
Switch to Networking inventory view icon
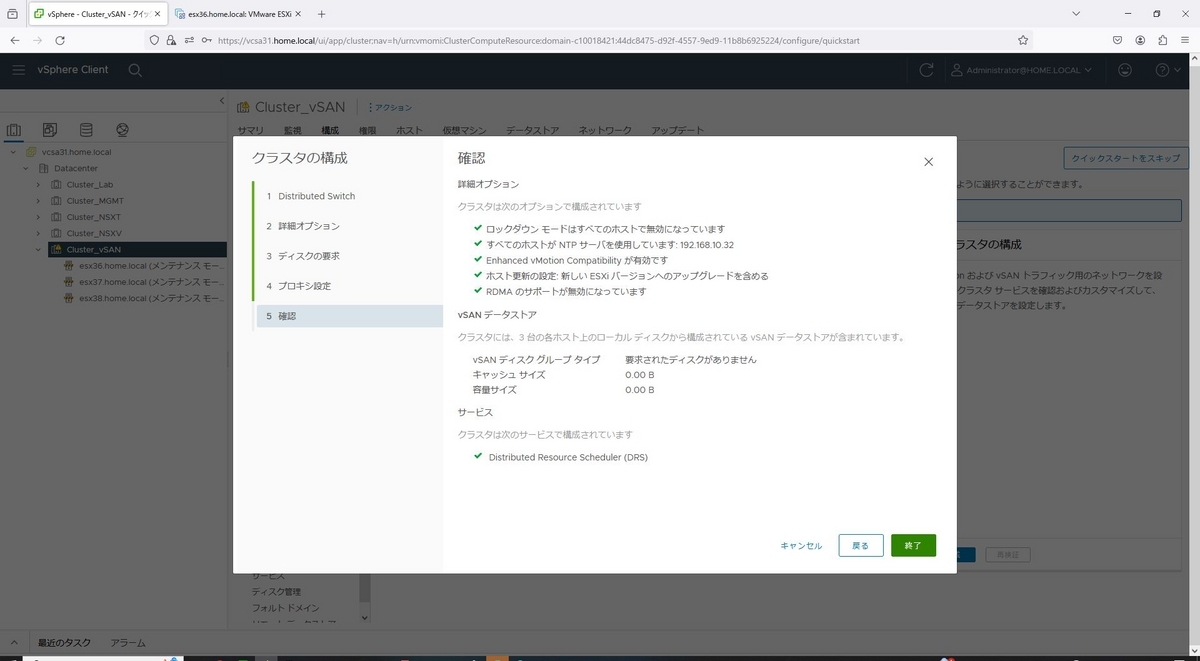coord(122,130)
